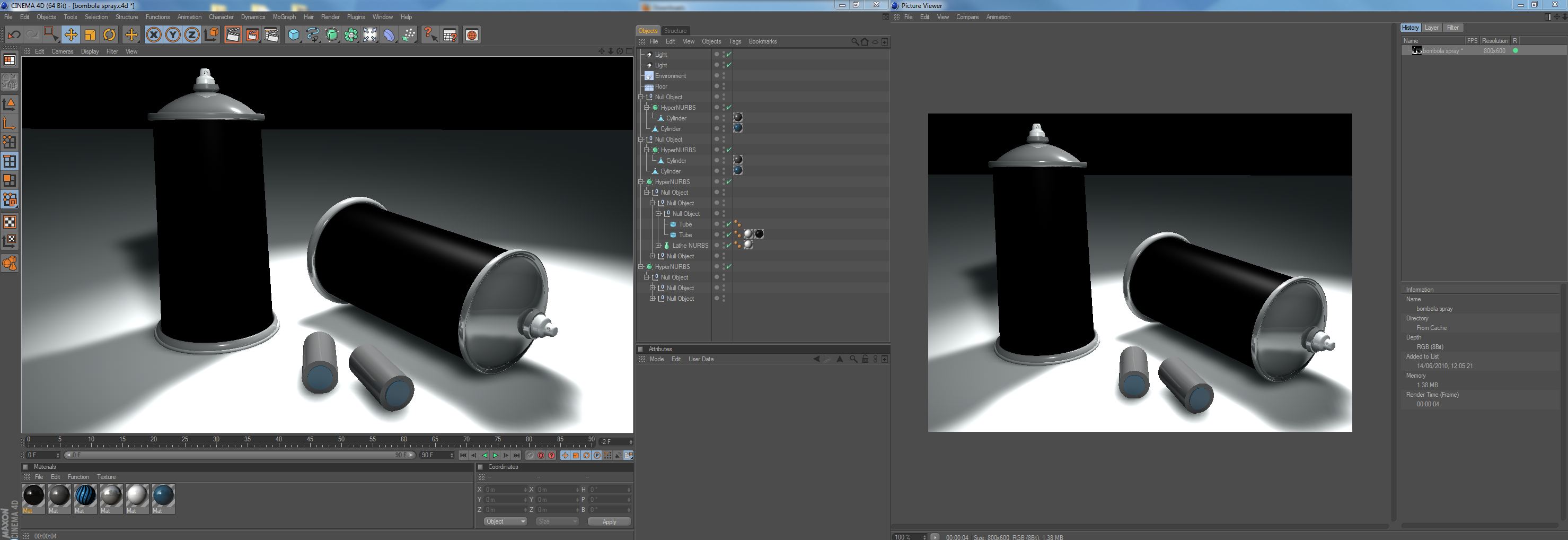Click the black material tag on second Tube
The height and width of the screenshot is (540, 1568).
point(759,234)
